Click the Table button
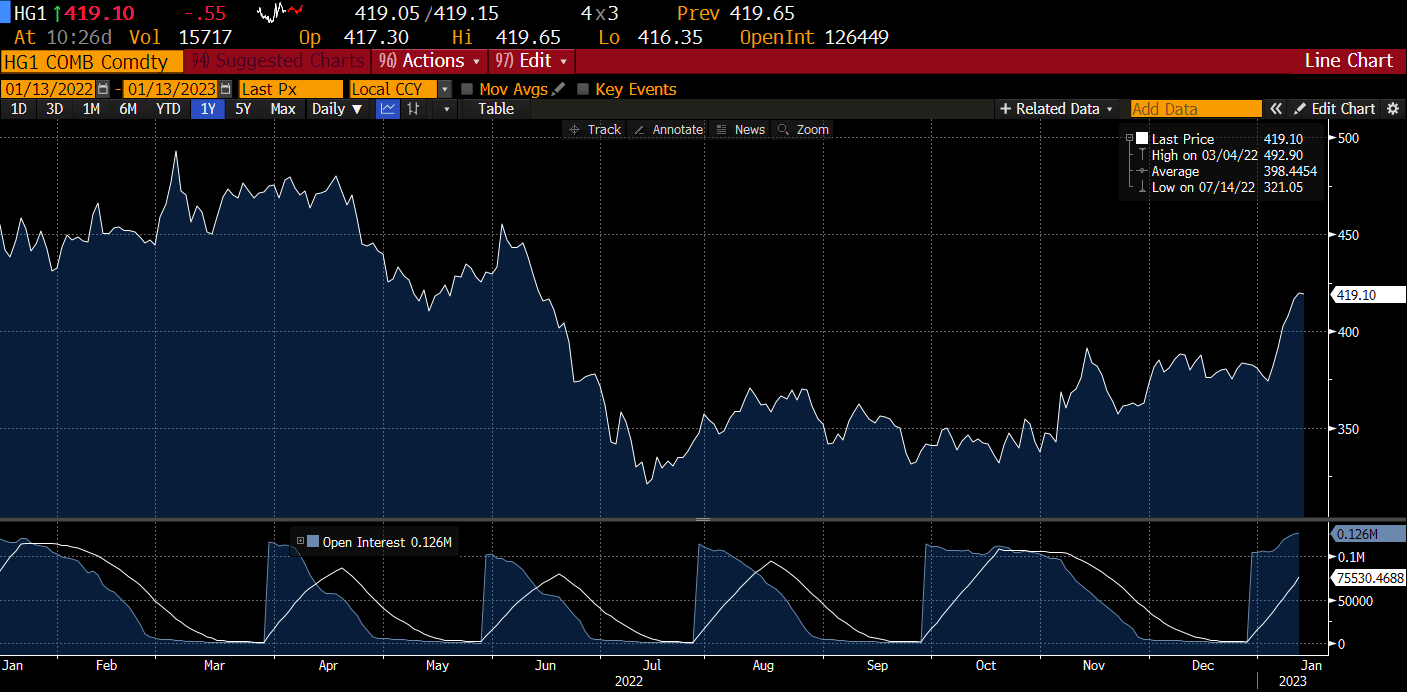Screen dimensions: 1407x692 click(495, 109)
